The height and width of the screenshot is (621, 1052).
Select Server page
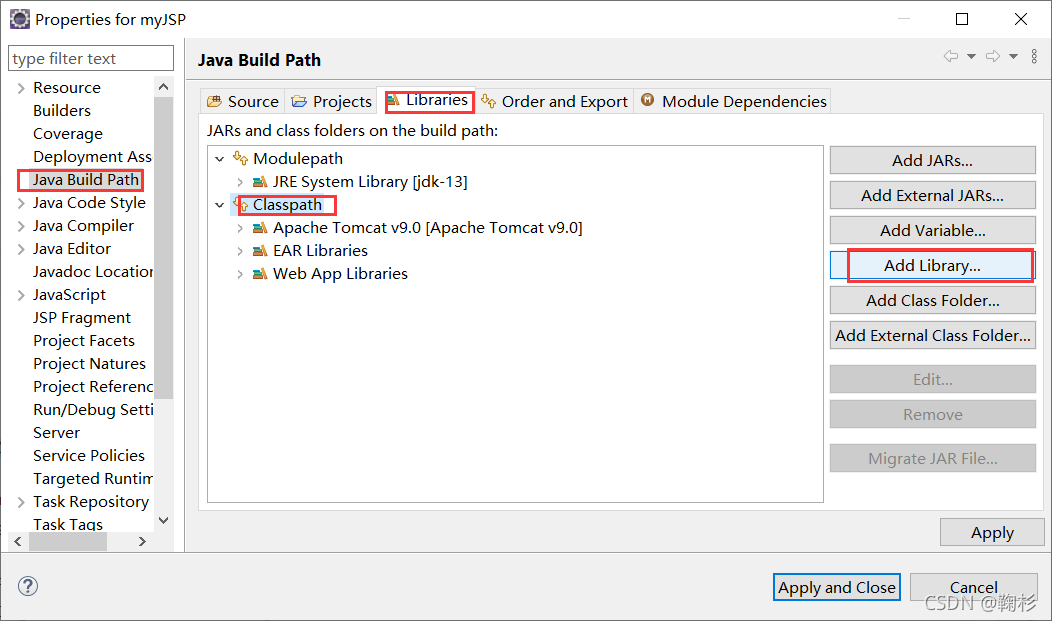click(x=56, y=433)
